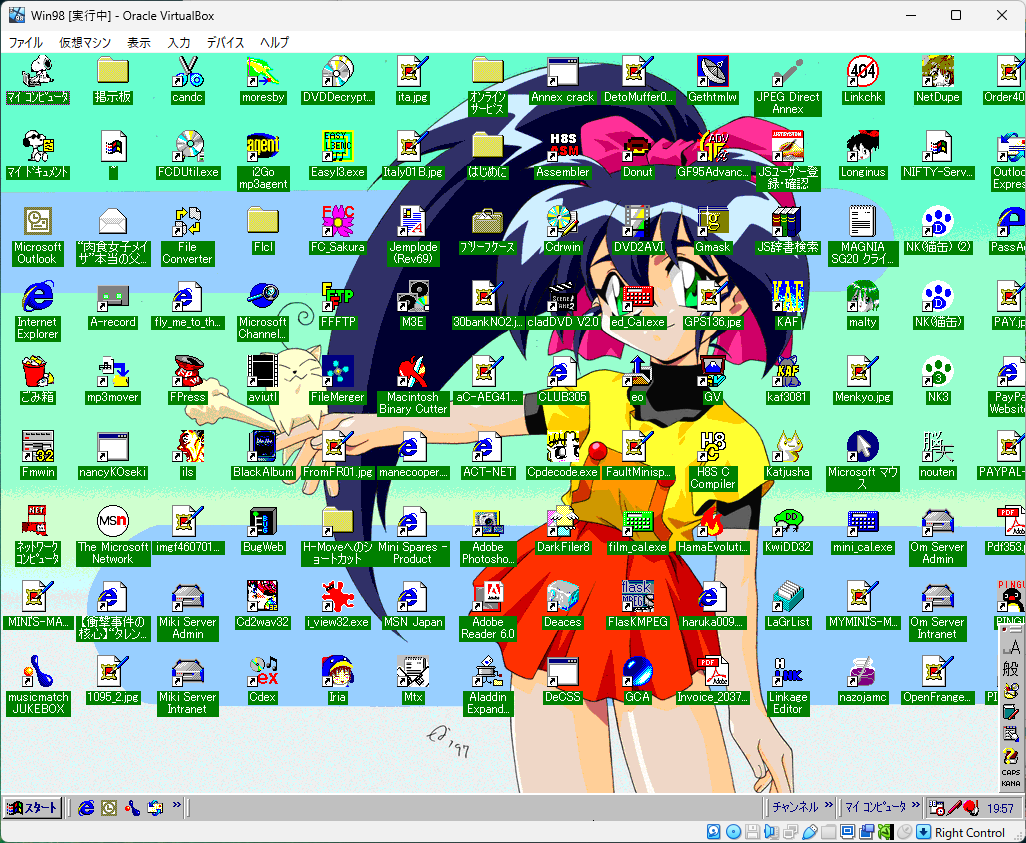Expand the チャンネル toolbar chevron
This screenshot has height=843, width=1026.
click(x=829, y=806)
